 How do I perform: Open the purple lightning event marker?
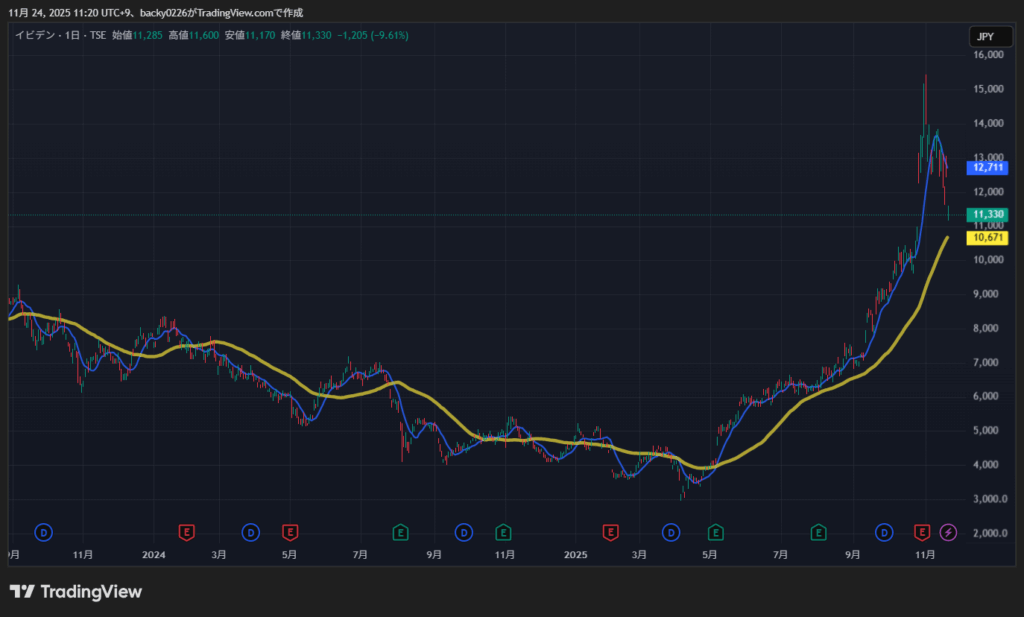(948, 531)
